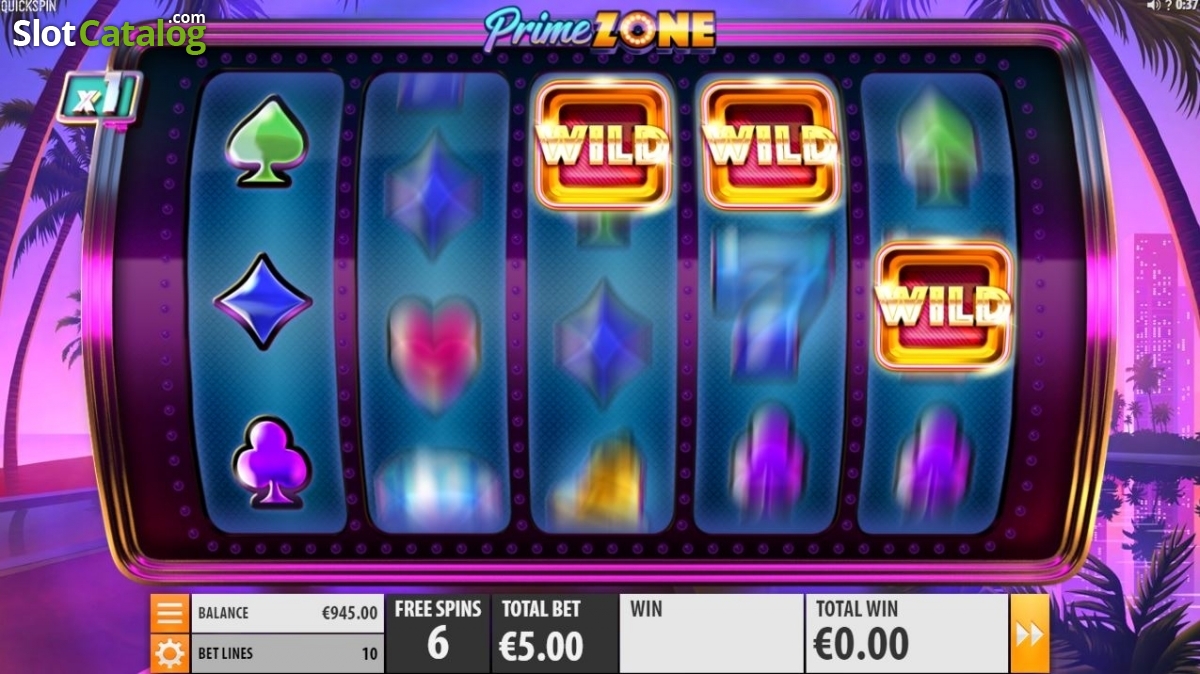Click the Balance €945.00 display
The image size is (1200, 674).
click(287, 613)
